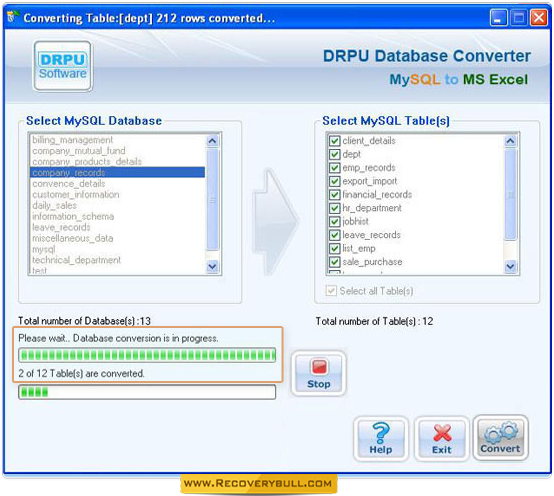Screen dimensions: 554x496
Task: Close the converter window
Action: click(539, 17)
